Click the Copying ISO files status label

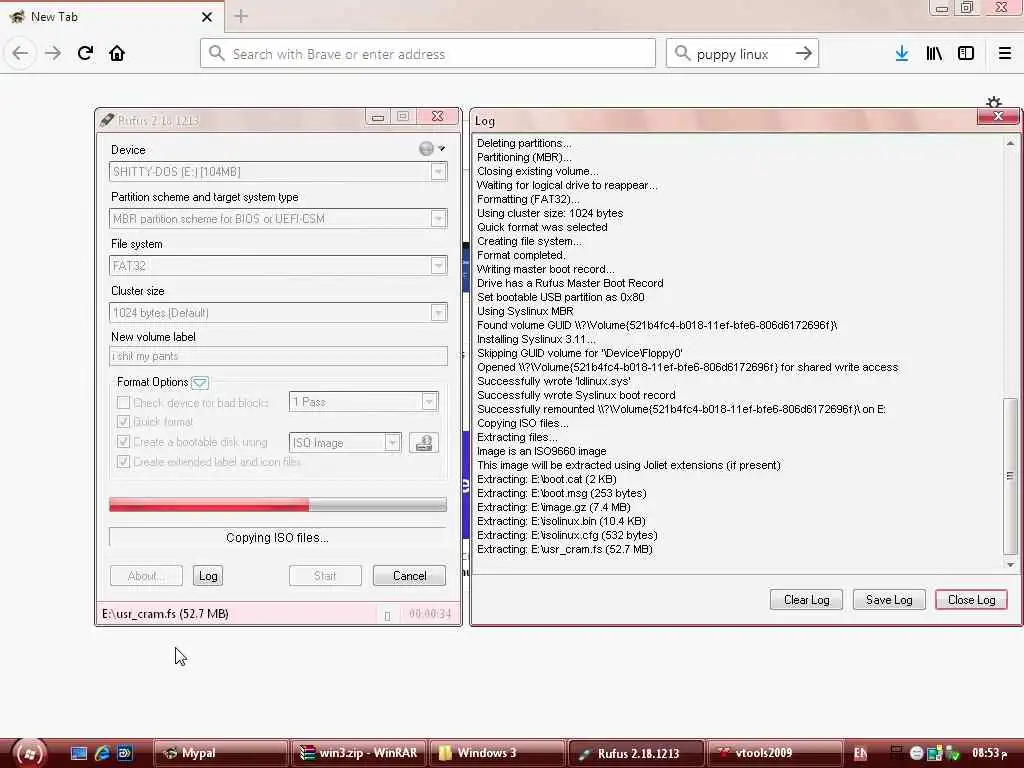pos(278,537)
